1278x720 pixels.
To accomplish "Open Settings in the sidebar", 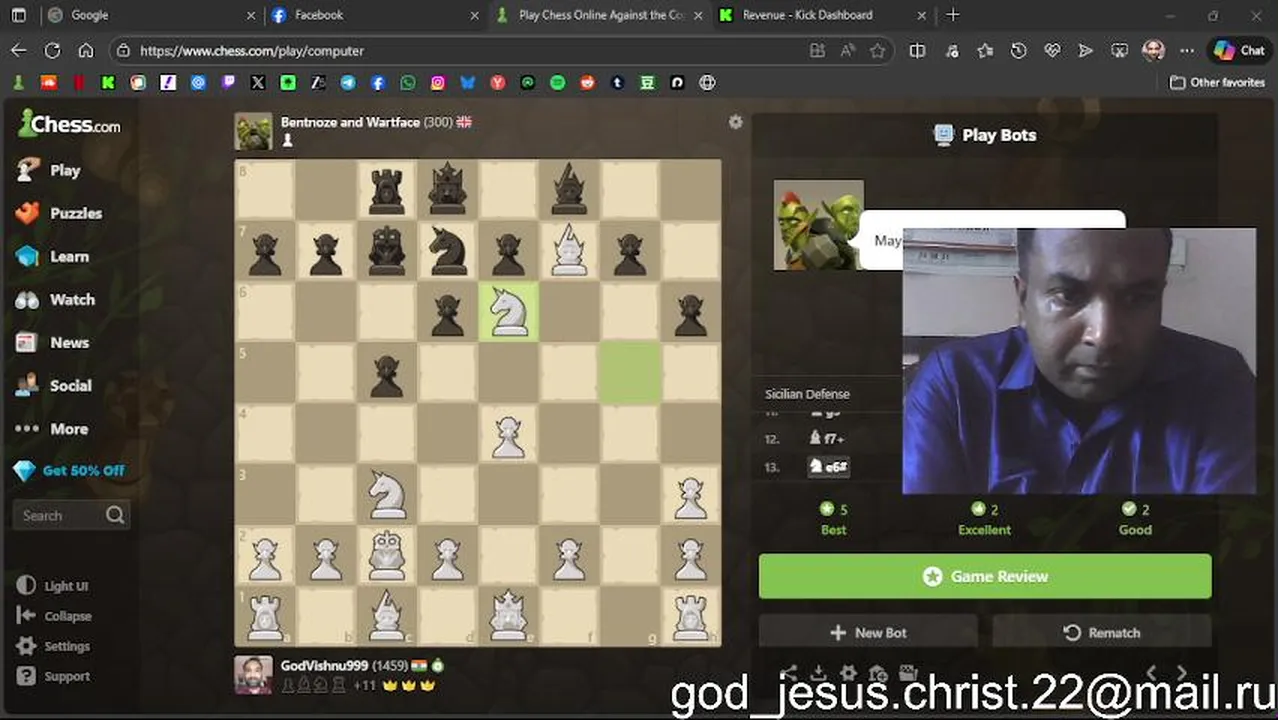I will coord(54,646).
